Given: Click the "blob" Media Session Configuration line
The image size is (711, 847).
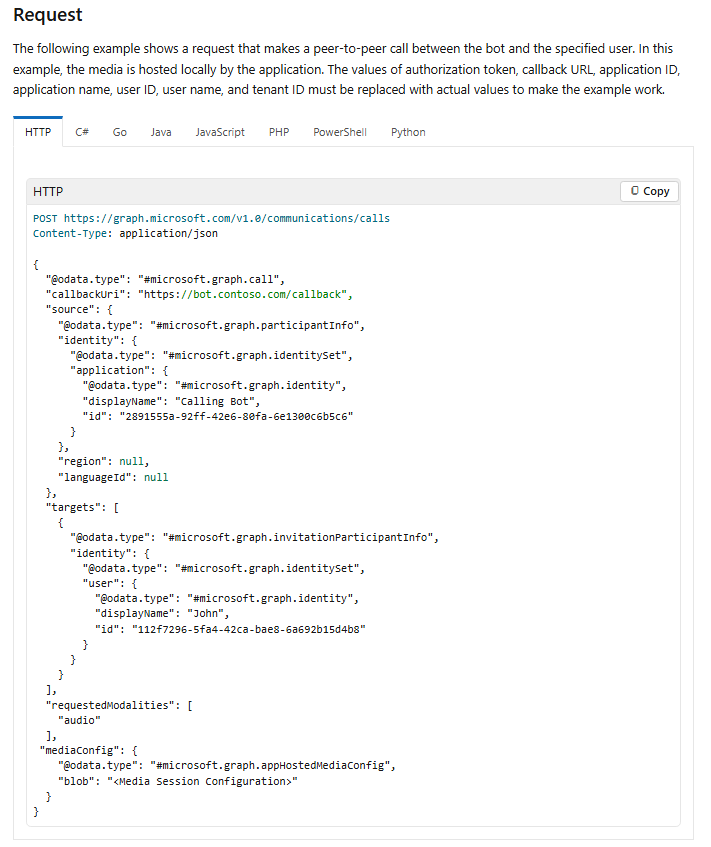Looking at the screenshot, I should click(178, 782).
